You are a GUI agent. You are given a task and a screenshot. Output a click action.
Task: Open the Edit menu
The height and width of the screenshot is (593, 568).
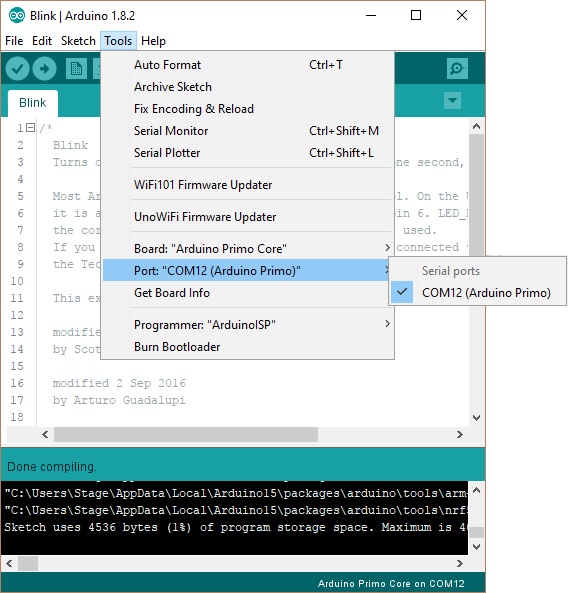pos(42,41)
